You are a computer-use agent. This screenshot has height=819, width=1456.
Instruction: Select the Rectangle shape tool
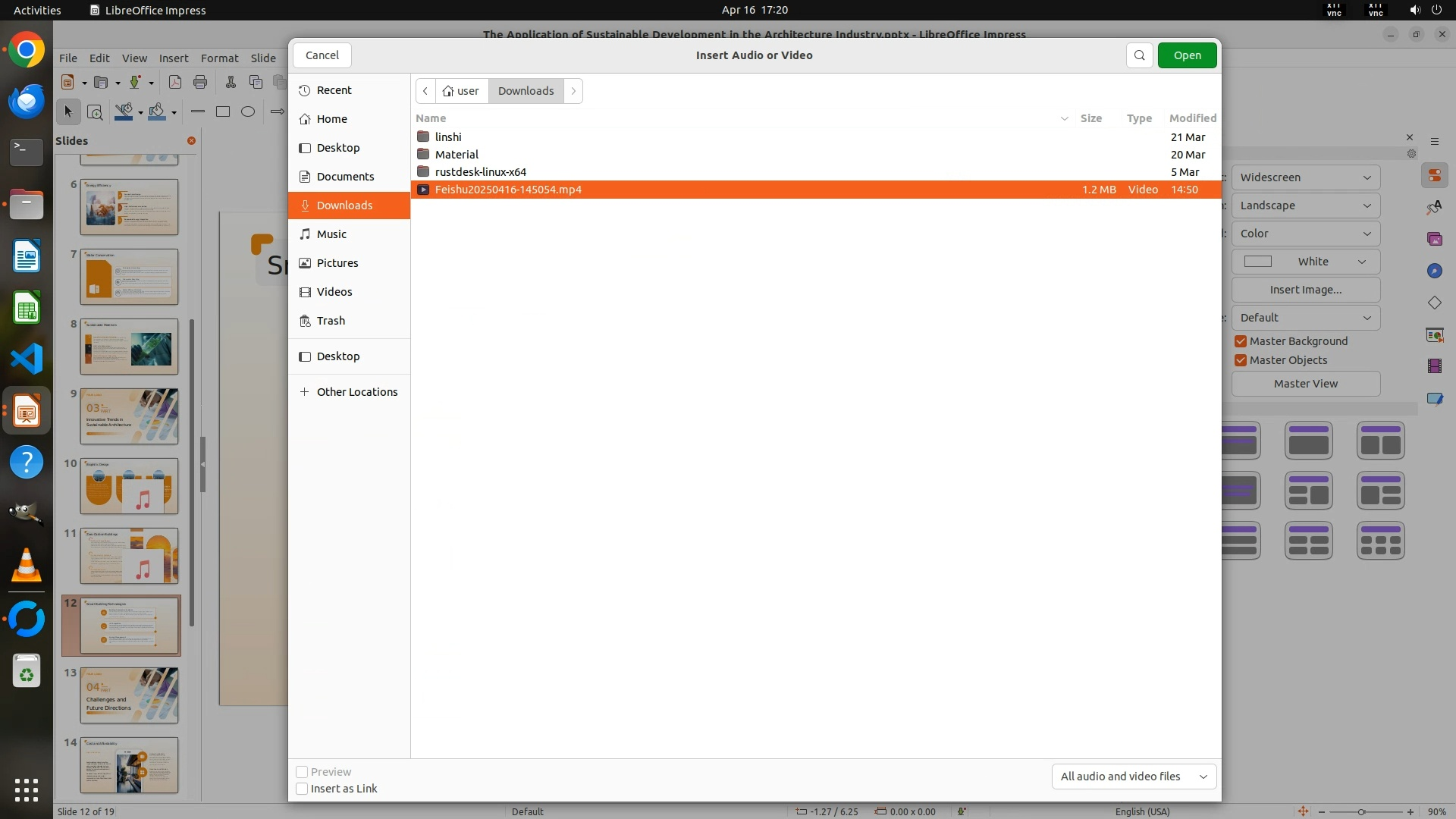pos(222,111)
